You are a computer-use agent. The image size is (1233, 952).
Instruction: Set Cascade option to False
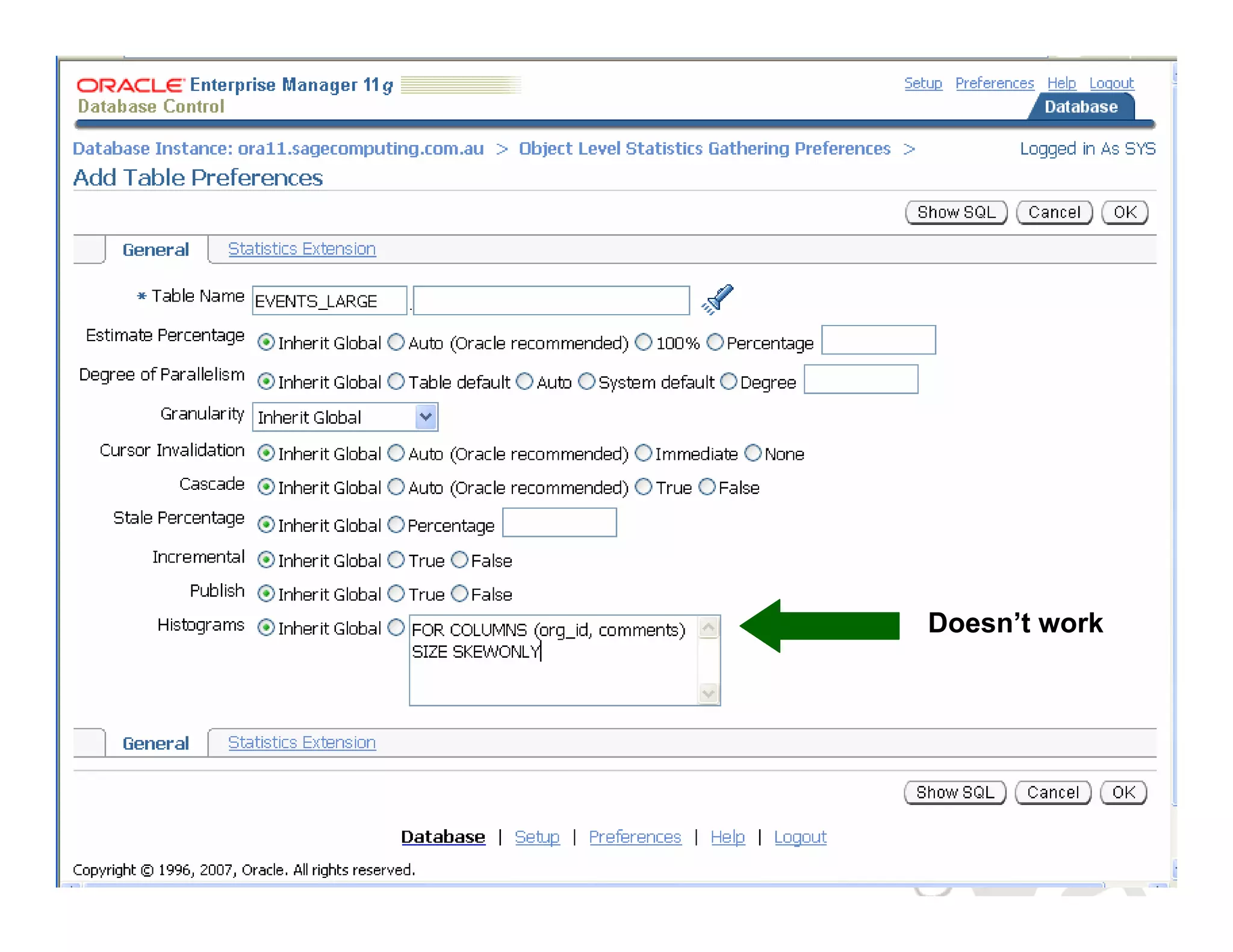707,487
